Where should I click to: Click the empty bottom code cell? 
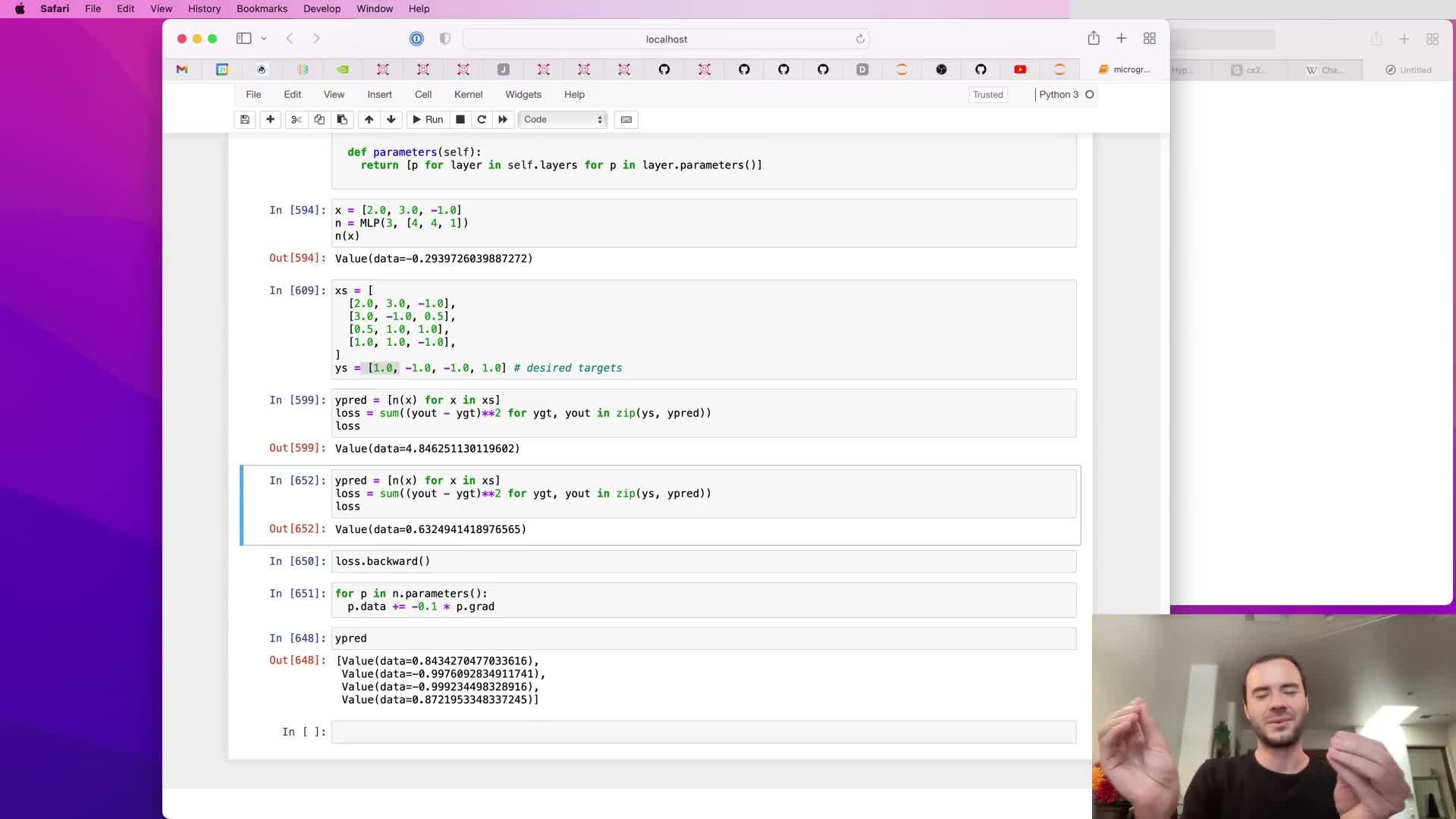pos(703,732)
